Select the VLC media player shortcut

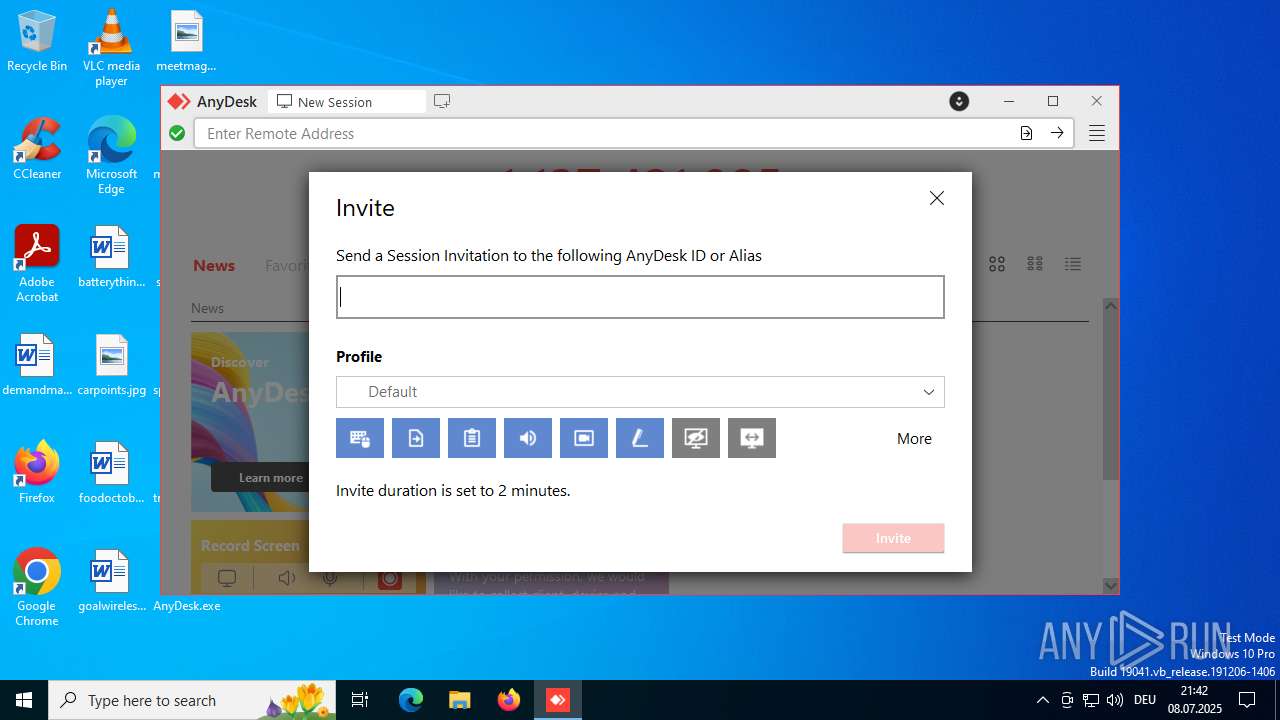pos(111,47)
